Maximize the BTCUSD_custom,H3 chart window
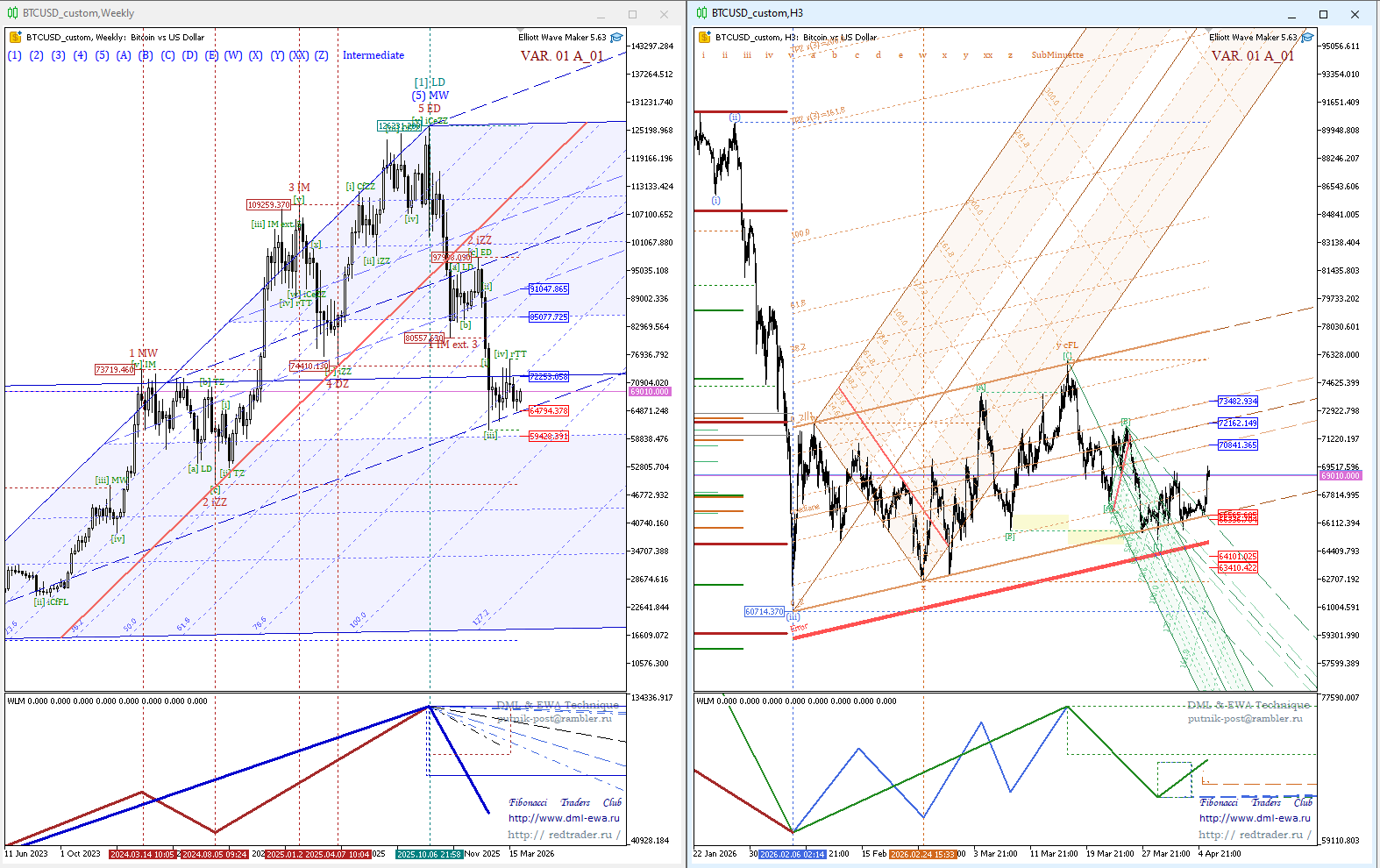Image resolution: width=1380 pixels, height=868 pixels. coord(1323,14)
